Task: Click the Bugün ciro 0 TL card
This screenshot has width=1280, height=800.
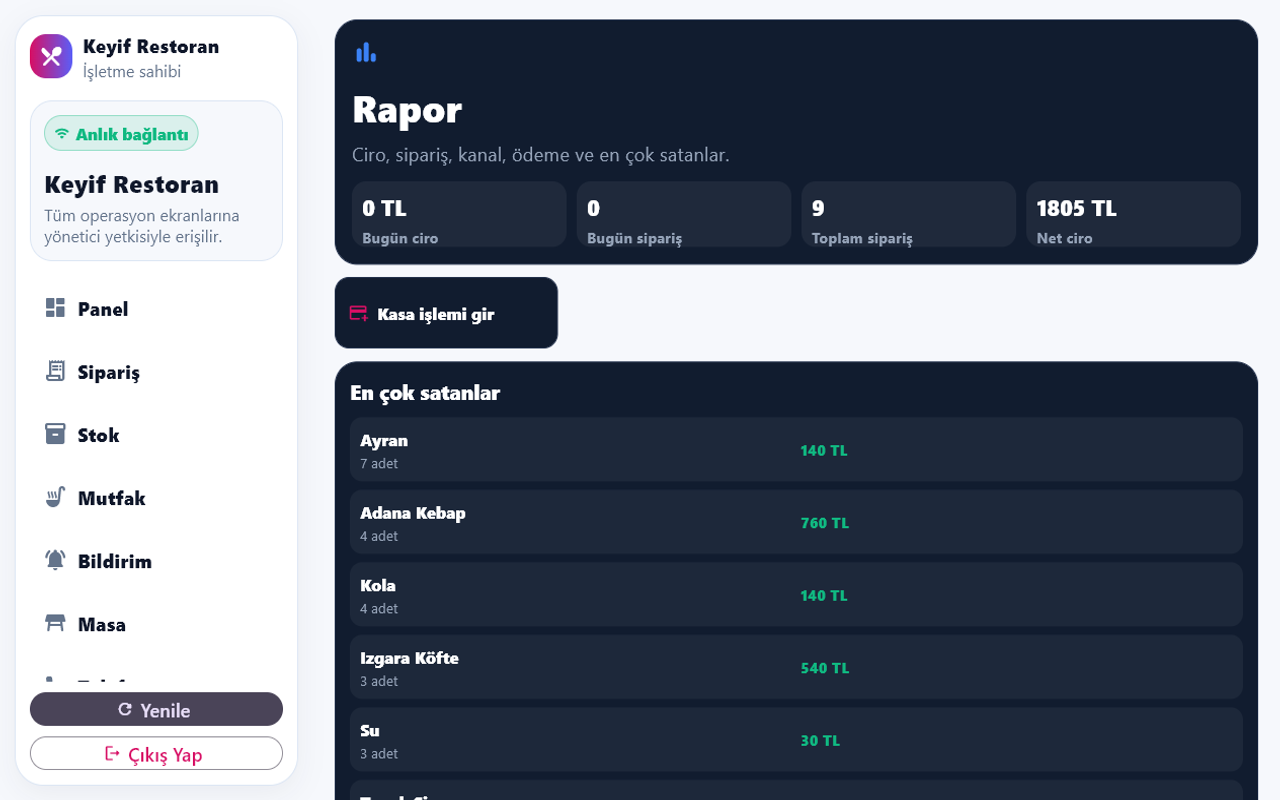Action: (x=459, y=214)
